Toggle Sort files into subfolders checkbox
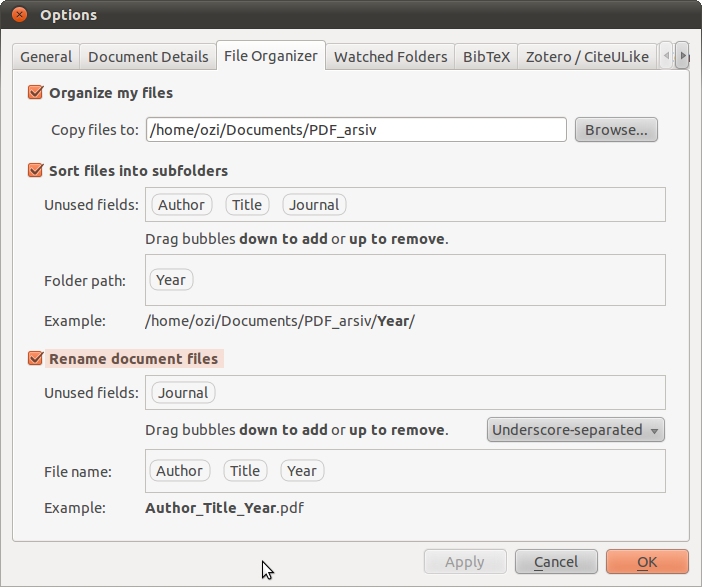Viewport: 702px width, 587px height. pos(36,171)
